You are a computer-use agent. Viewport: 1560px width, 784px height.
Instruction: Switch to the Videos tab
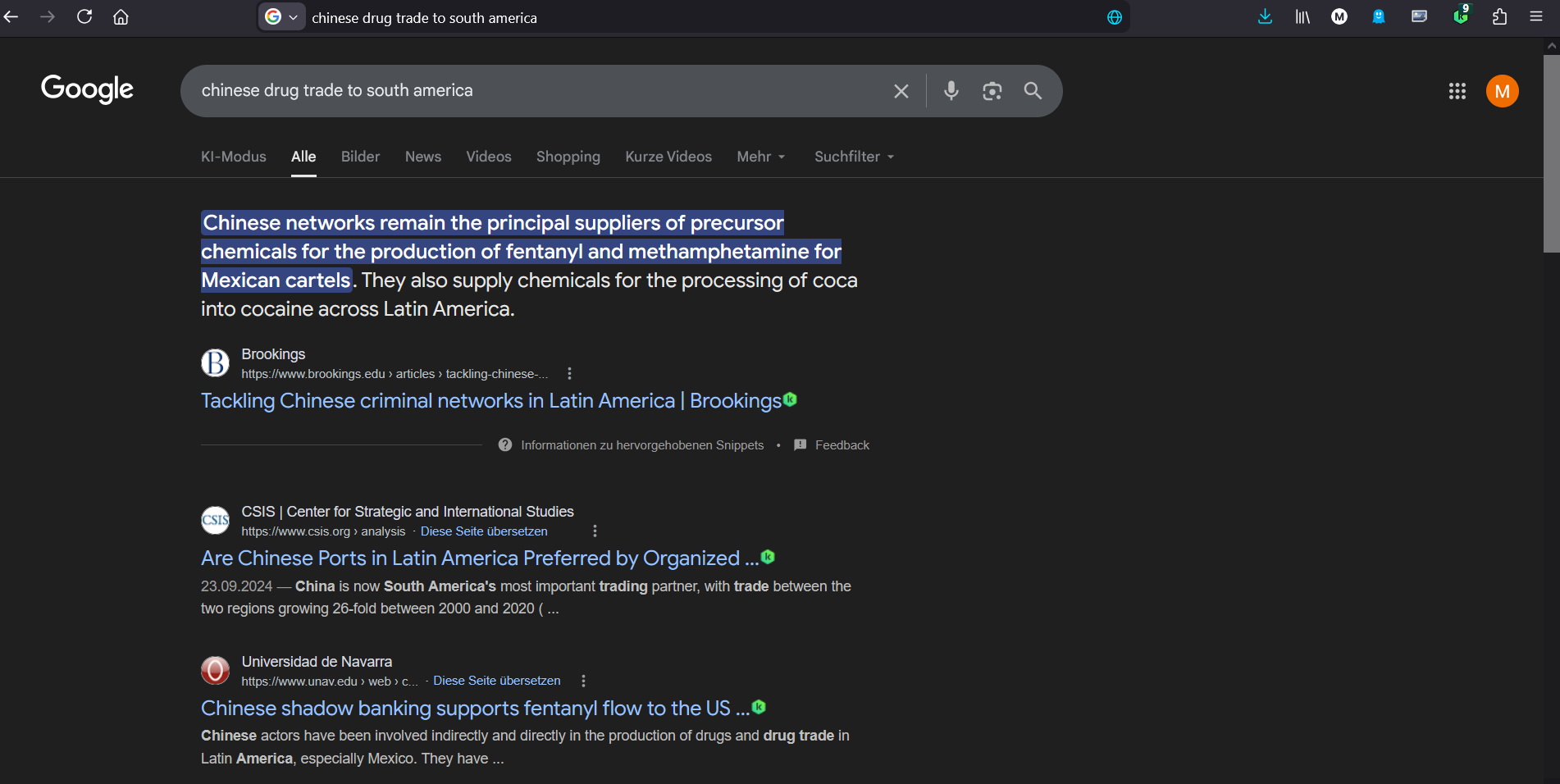point(489,157)
